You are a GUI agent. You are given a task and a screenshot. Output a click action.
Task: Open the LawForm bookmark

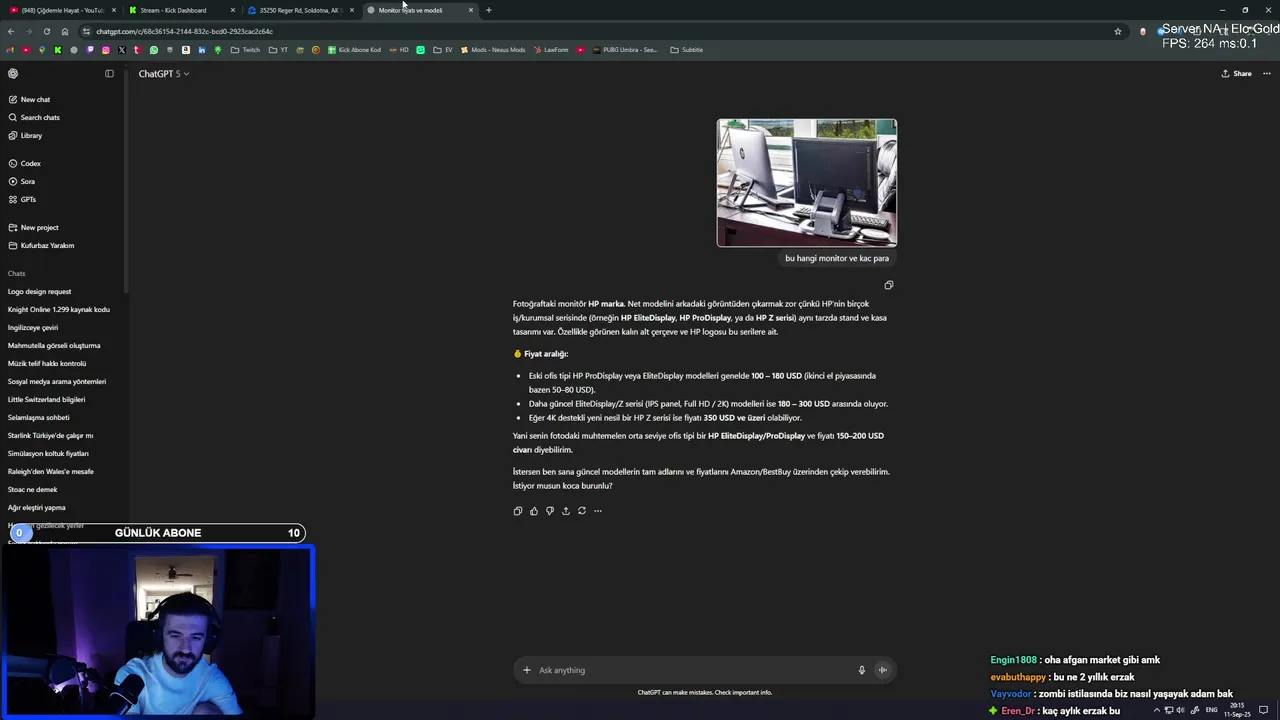click(551, 49)
